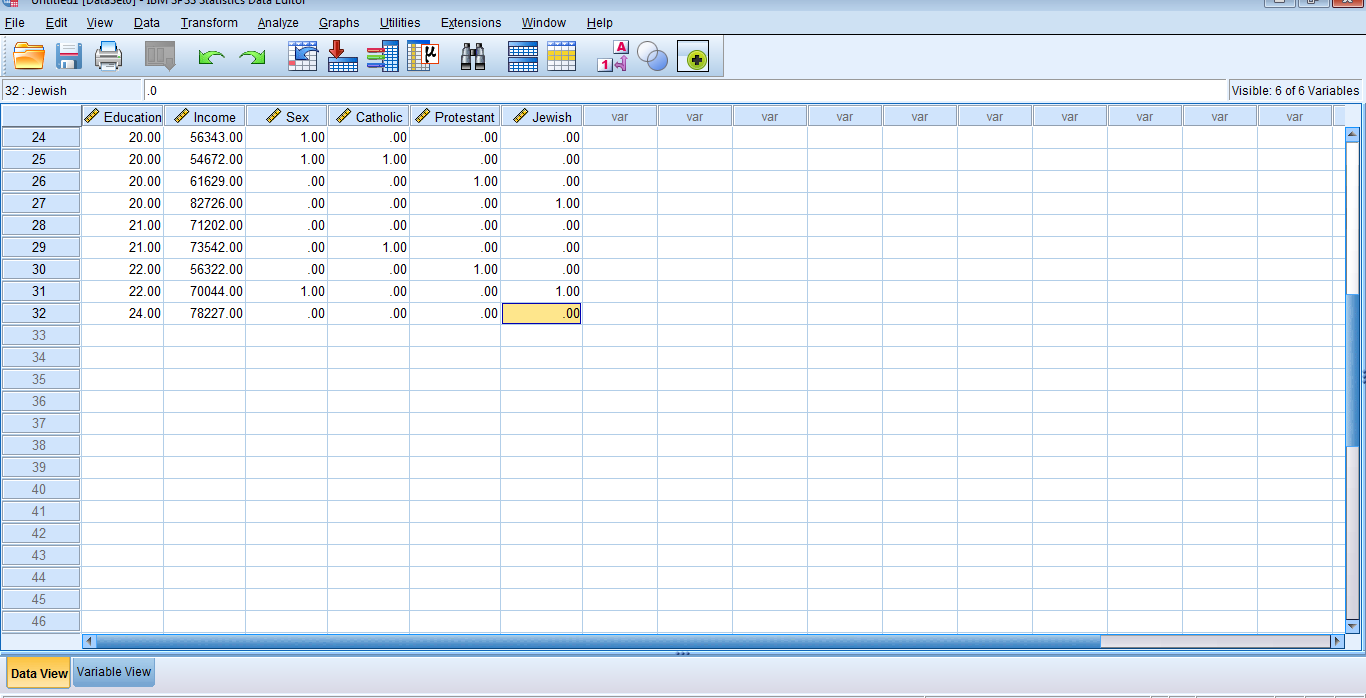Click Income cell 73542.00
Screen dimensions: 1366x698
[204, 247]
